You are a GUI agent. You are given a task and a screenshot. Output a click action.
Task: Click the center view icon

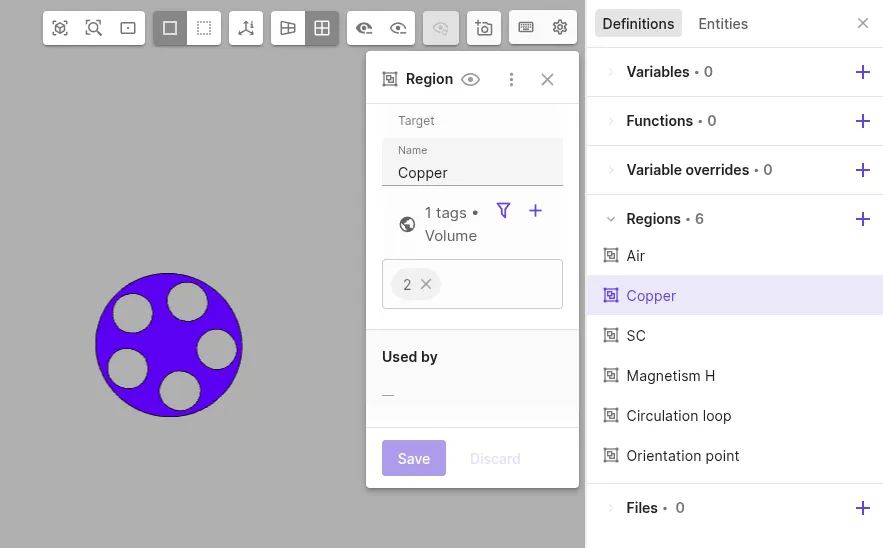click(x=128, y=28)
